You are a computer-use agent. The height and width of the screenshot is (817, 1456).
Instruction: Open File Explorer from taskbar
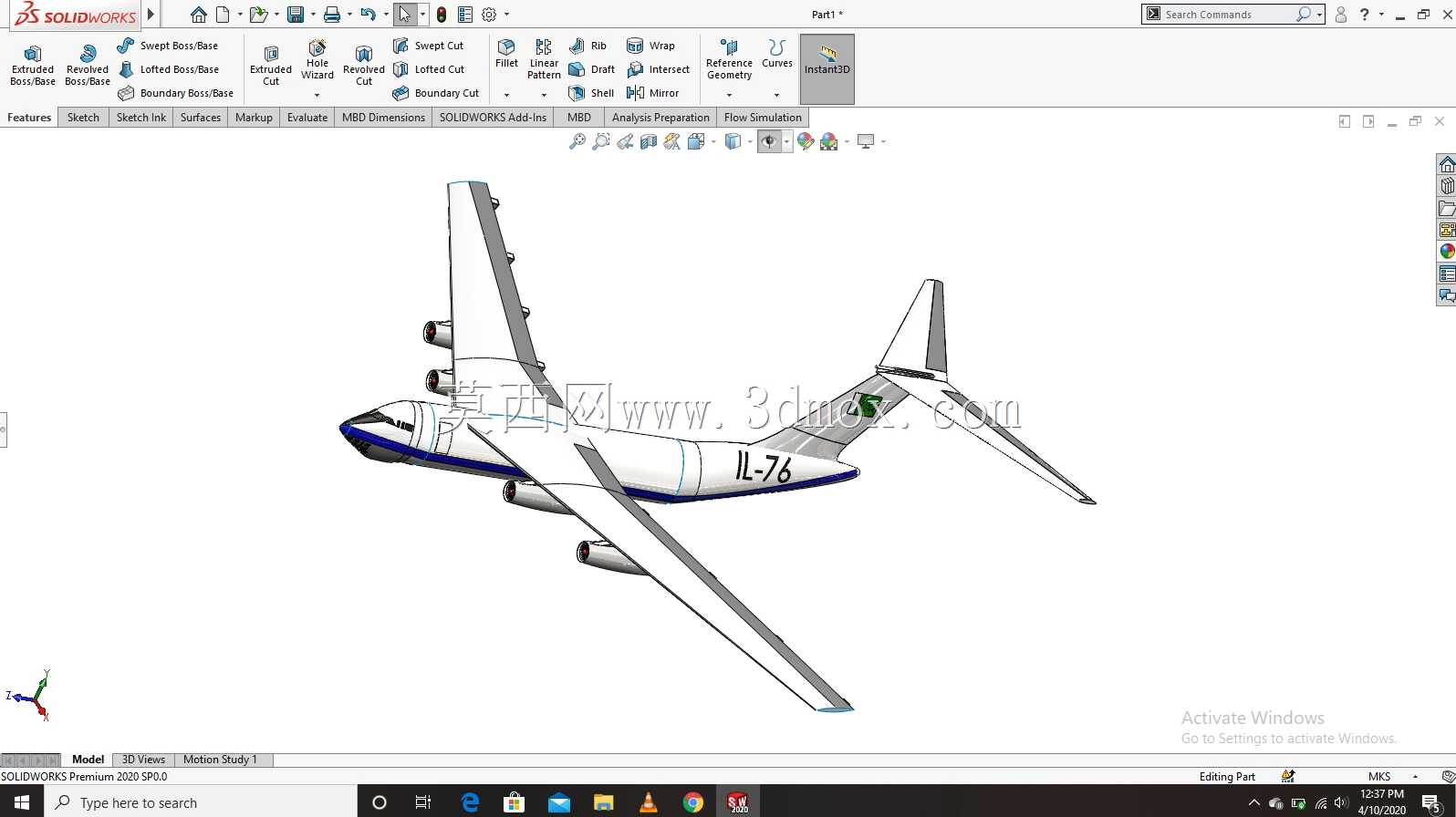pos(604,802)
